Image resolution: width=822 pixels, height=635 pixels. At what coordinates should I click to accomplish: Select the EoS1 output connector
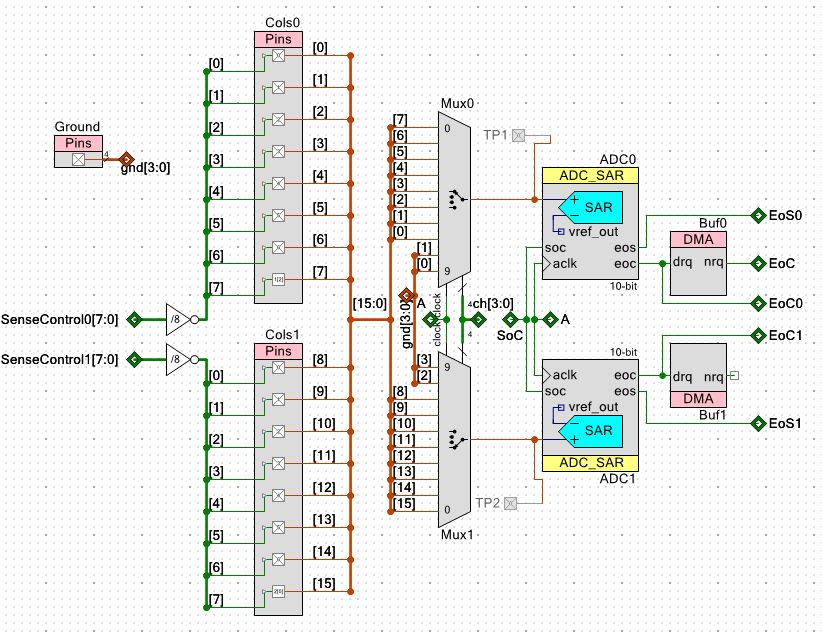(x=758, y=423)
